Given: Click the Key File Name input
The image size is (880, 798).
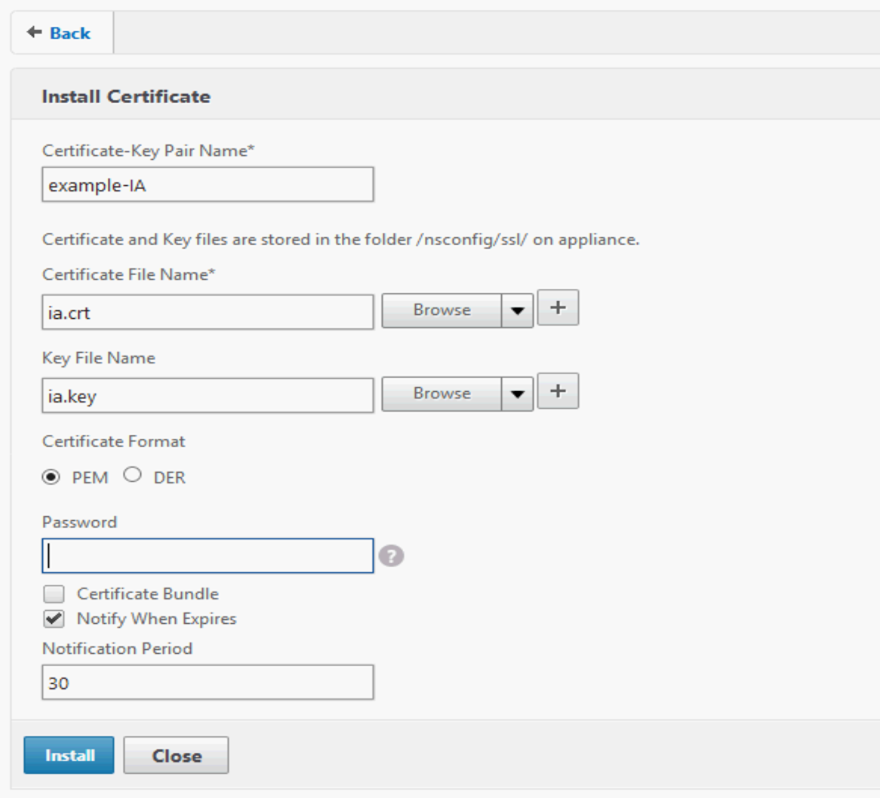Looking at the screenshot, I should [208, 395].
